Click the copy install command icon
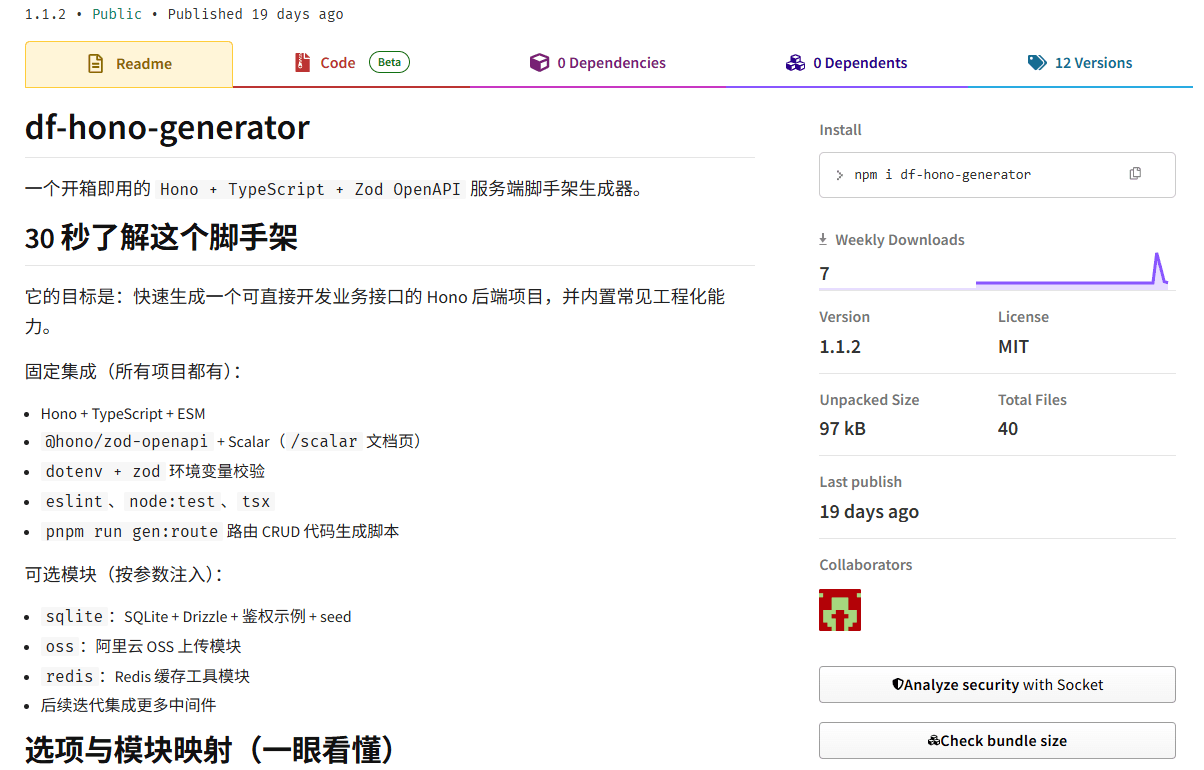Screen dimensions: 1204x770 pos(1135,173)
